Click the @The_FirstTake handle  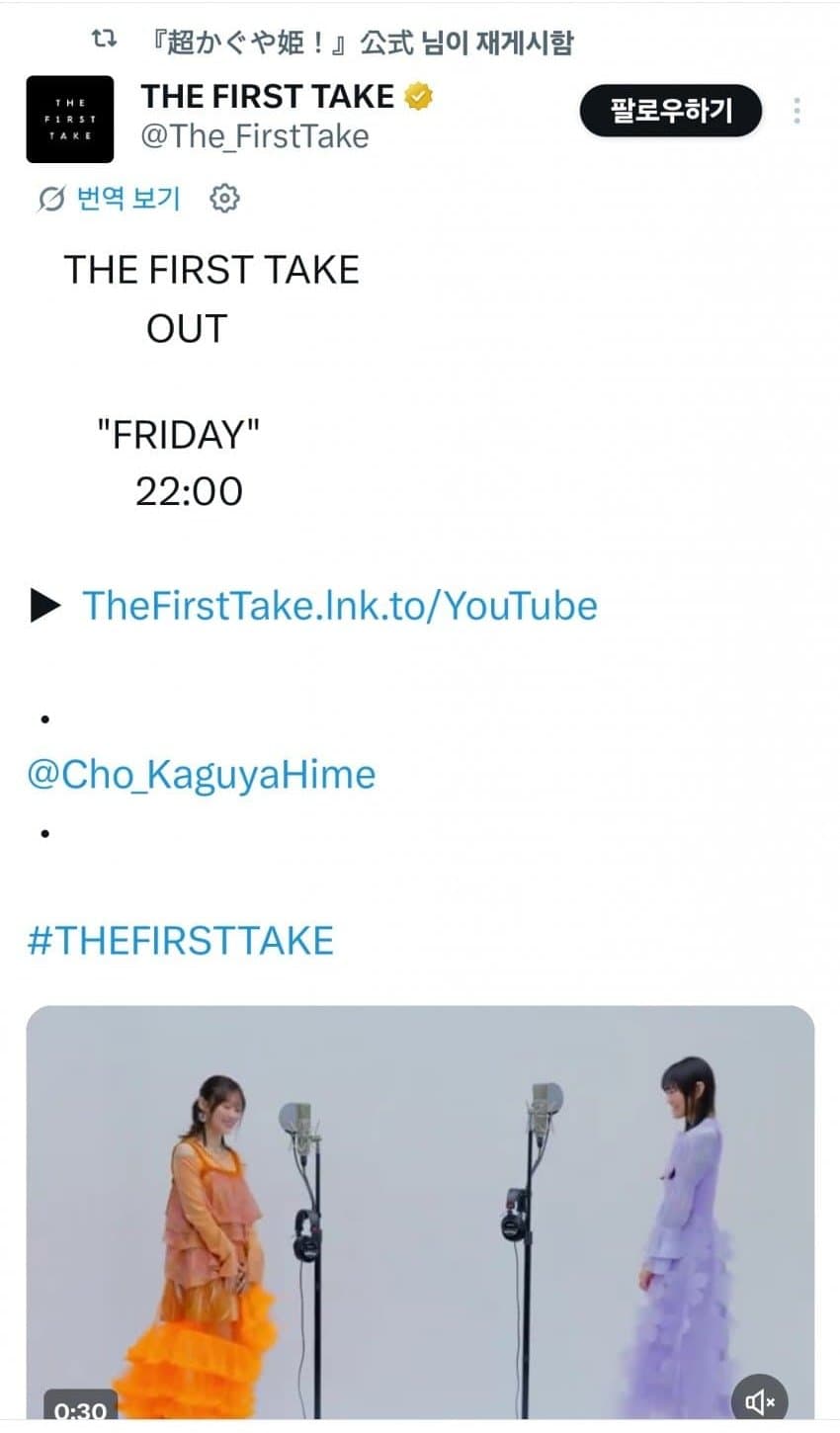click(254, 135)
